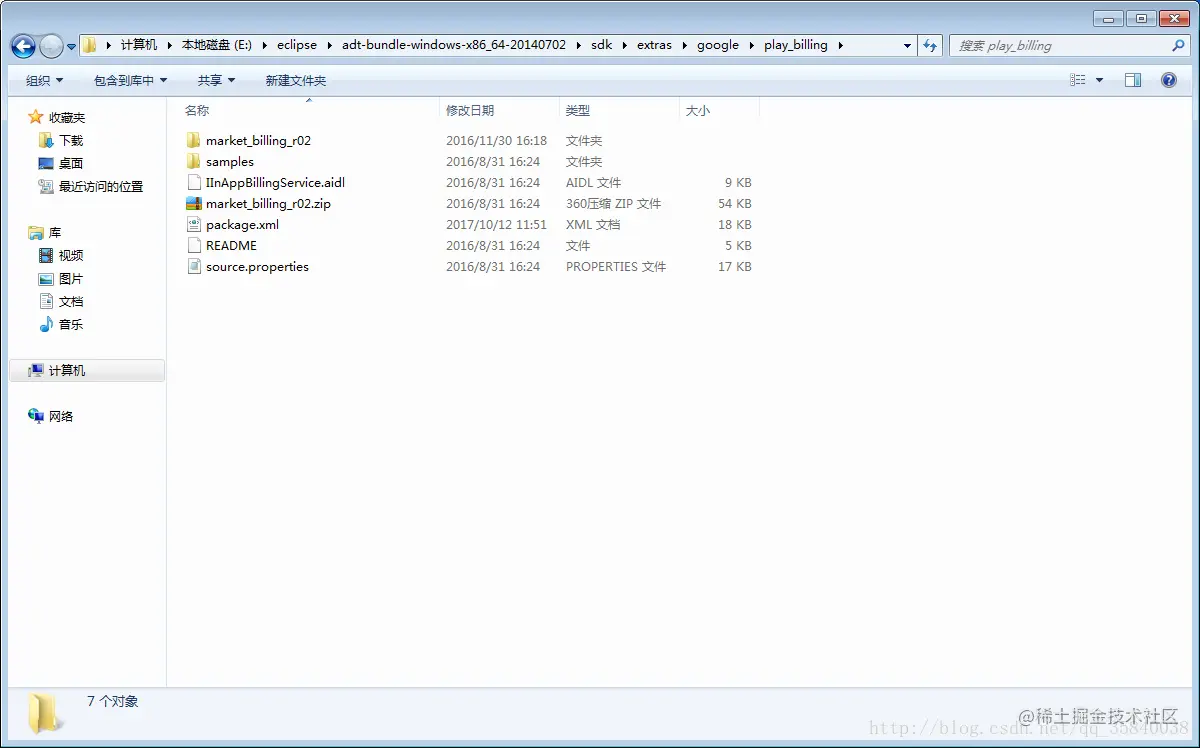Click the samples folder icon
The height and width of the screenshot is (748, 1200).
pyautogui.click(x=194, y=161)
